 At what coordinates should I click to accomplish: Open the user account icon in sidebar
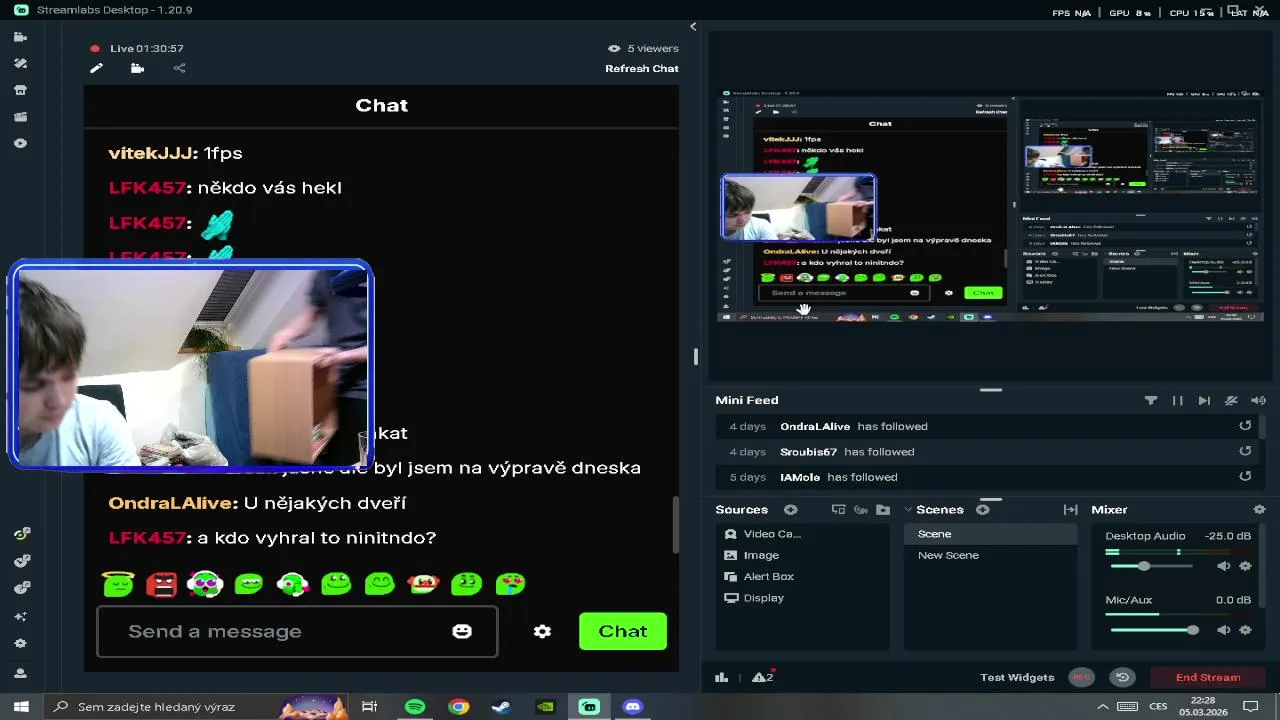click(20, 673)
